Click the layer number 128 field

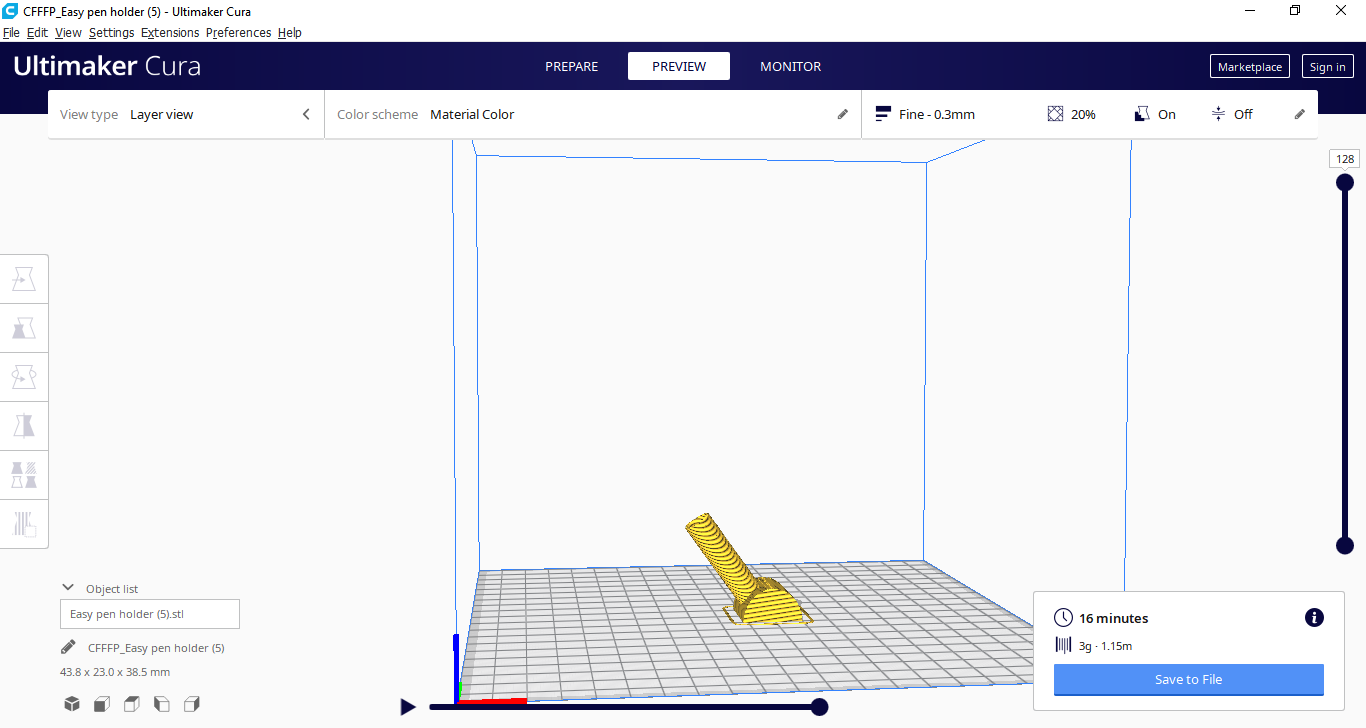tap(1345, 159)
